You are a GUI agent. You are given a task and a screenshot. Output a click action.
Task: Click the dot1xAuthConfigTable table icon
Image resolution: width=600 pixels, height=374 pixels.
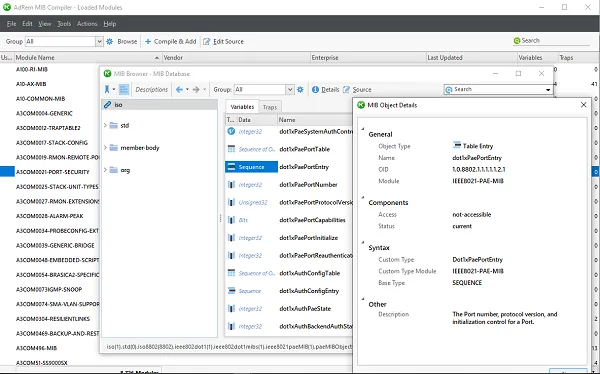point(231,273)
